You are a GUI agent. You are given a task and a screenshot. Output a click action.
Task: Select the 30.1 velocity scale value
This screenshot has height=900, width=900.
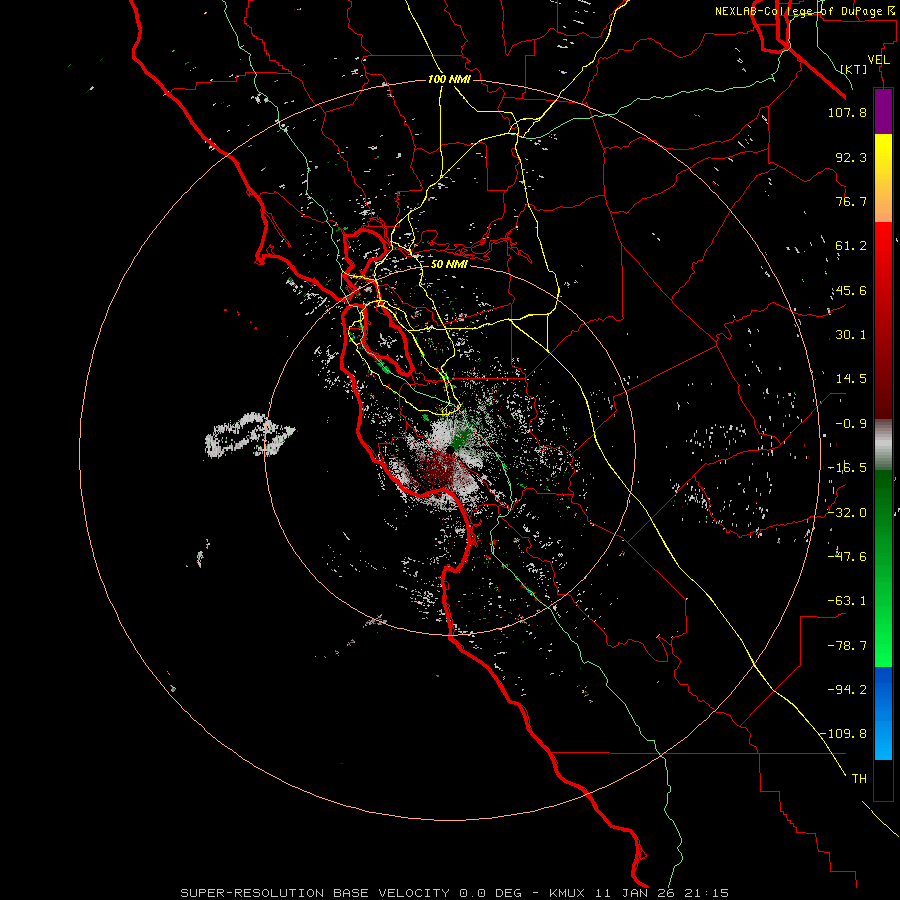click(851, 335)
